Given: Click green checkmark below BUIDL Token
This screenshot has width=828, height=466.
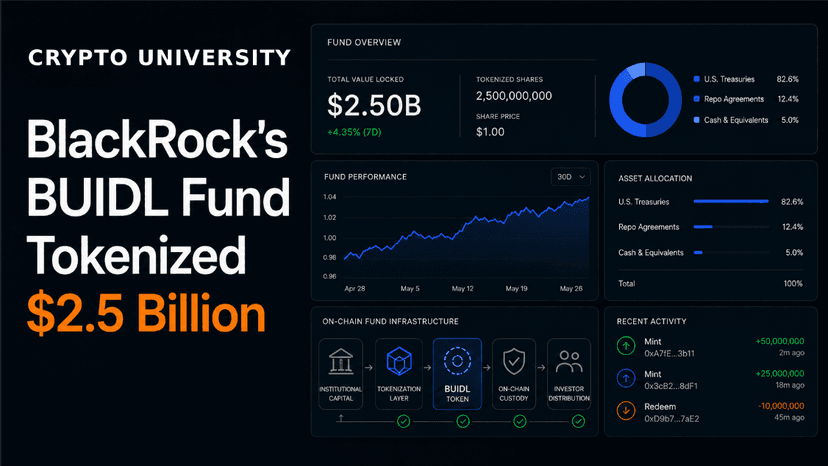Looking at the screenshot, I should click(x=463, y=421).
